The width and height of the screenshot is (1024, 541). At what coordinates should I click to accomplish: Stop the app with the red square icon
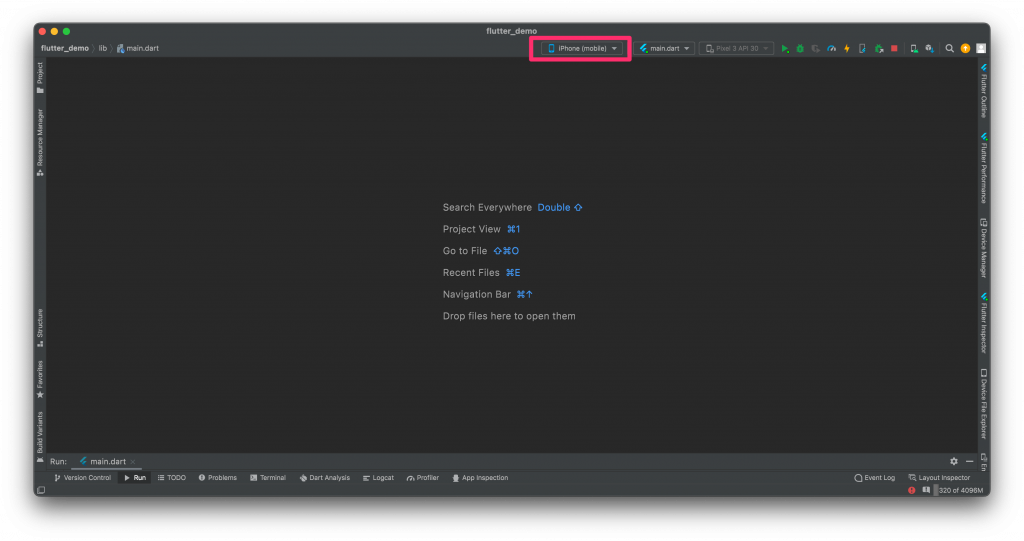pos(894,48)
